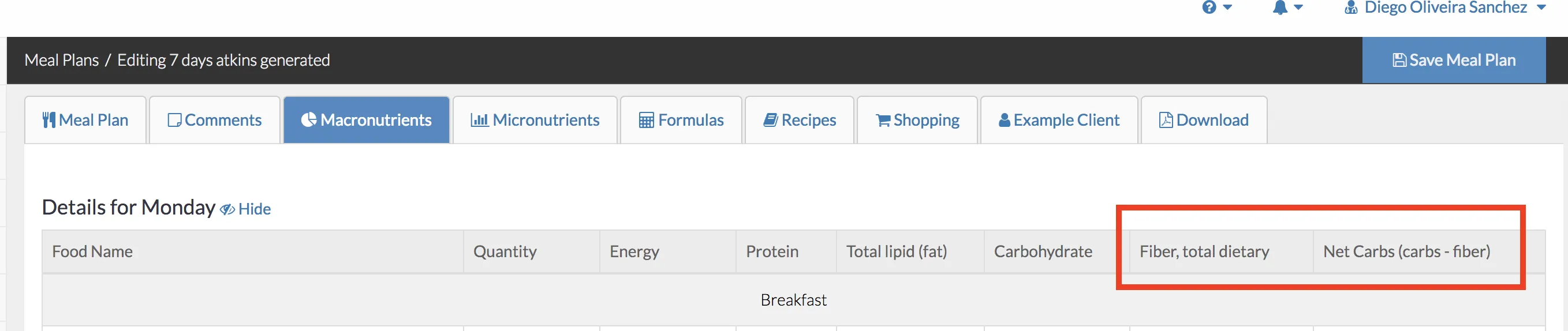Viewport: 1568px width, 331px height.
Task: Click the bar chart Micronutrients icon
Action: [x=479, y=120]
